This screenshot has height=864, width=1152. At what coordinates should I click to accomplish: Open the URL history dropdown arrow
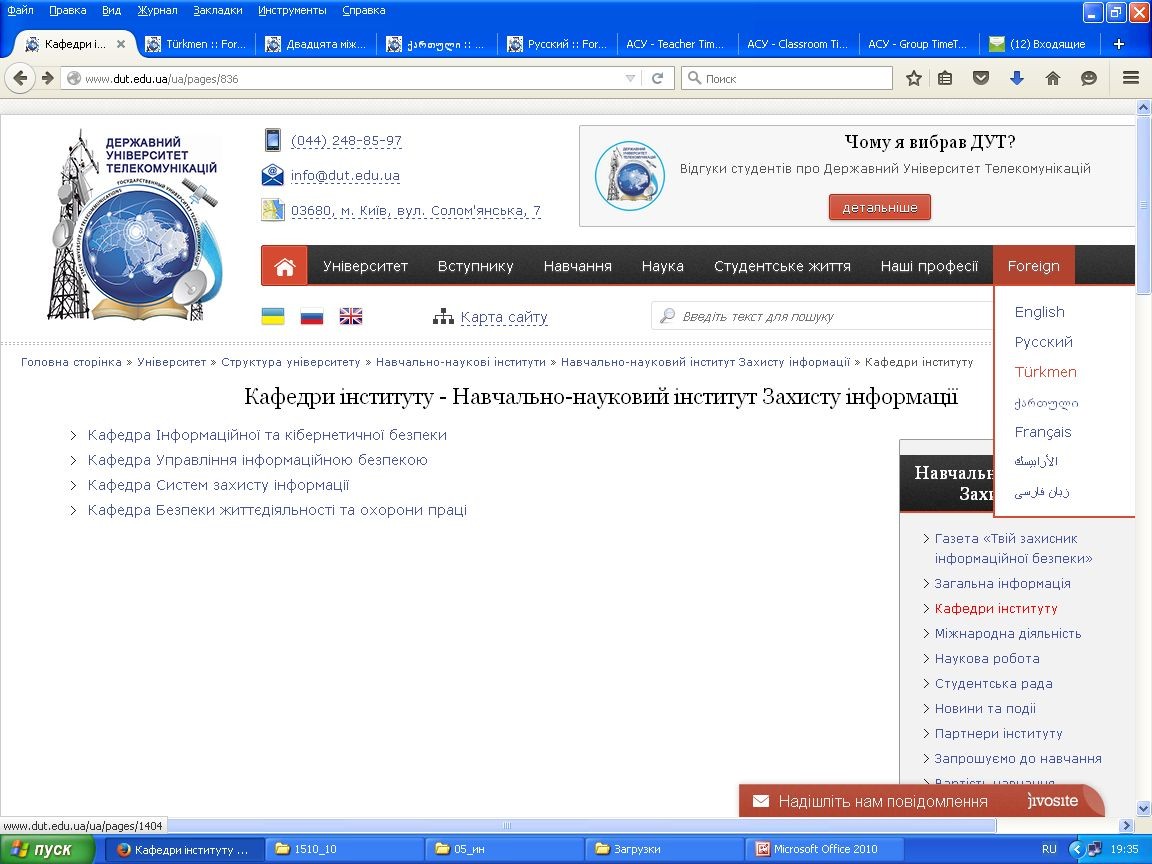(630, 78)
